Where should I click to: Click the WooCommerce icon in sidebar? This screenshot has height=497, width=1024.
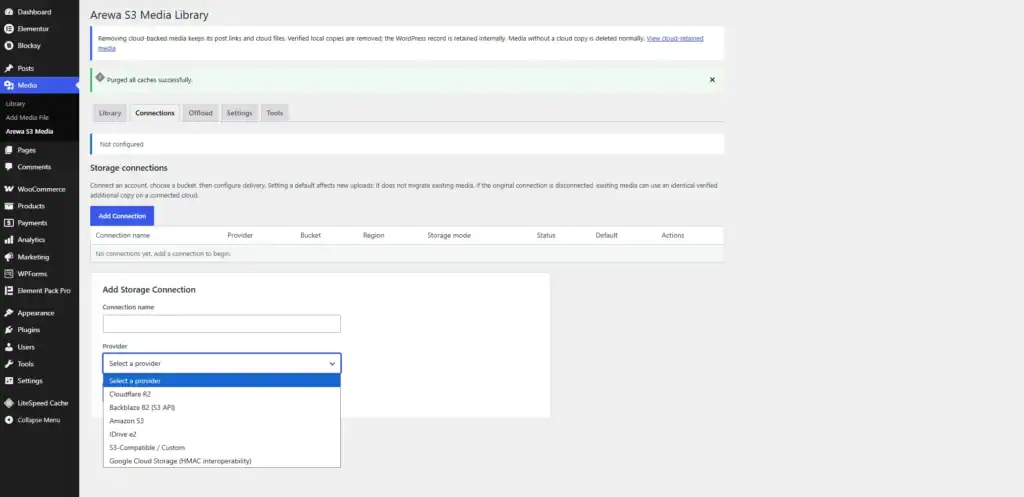(x=8, y=189)
